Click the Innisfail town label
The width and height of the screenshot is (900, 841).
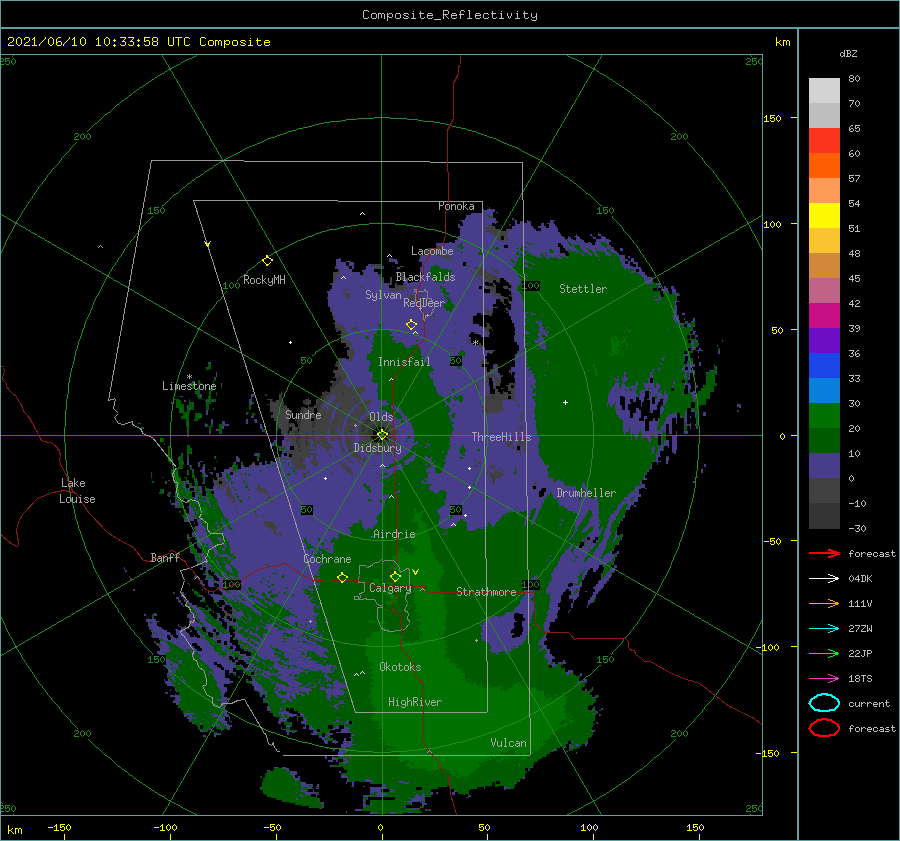coord(404,362)
